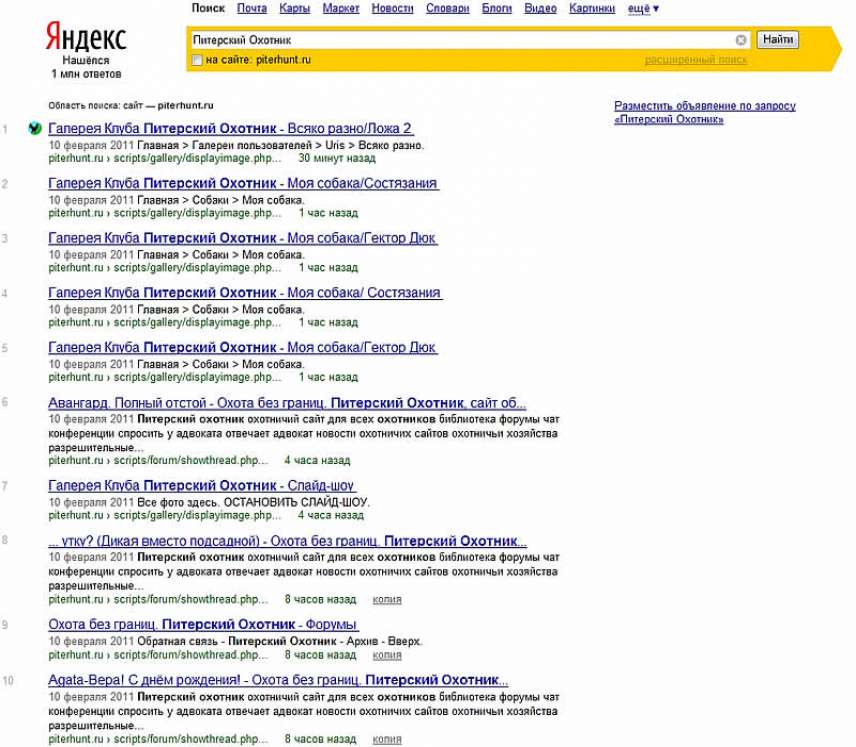This screenshot has height=747, width=856.
Task: Go to the Картинки search tab
Action: (x=592, y=8)
